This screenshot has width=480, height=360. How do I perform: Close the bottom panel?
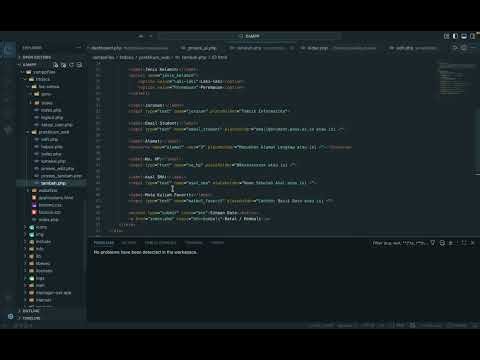coord(472,243)
